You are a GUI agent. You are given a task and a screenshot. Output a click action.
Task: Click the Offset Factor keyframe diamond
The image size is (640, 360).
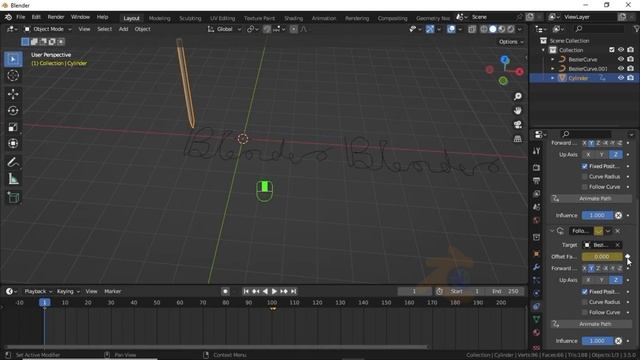point(628,256)
